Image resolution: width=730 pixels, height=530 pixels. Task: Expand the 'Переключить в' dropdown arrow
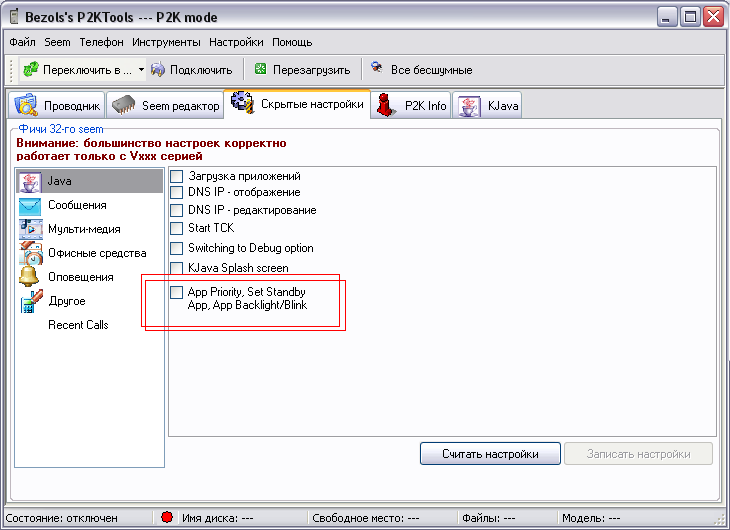coord(141,70)
